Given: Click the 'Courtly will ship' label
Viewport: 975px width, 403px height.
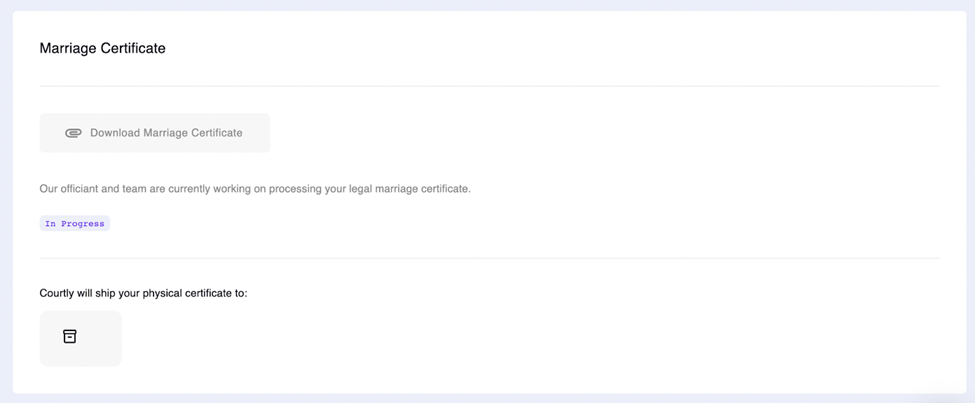Looking at the screenshot, I should point(144,293).
